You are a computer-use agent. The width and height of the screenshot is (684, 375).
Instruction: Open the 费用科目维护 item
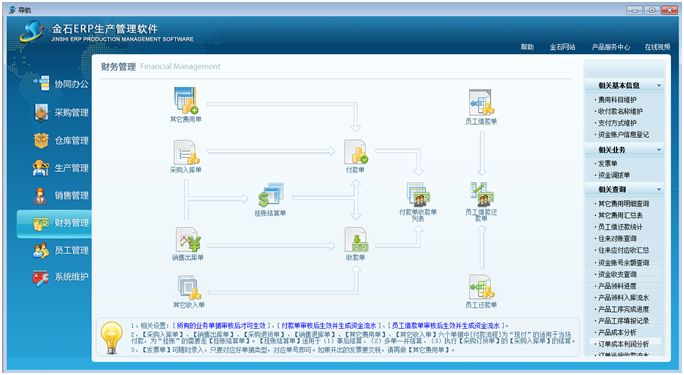pos(617,99)
